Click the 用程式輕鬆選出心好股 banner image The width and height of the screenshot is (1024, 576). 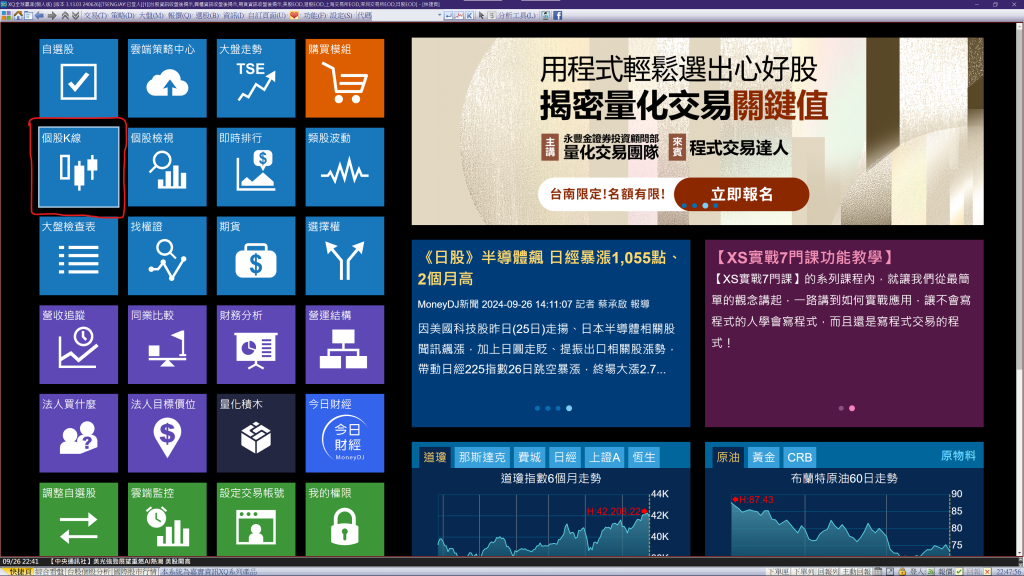coord(697,131)
